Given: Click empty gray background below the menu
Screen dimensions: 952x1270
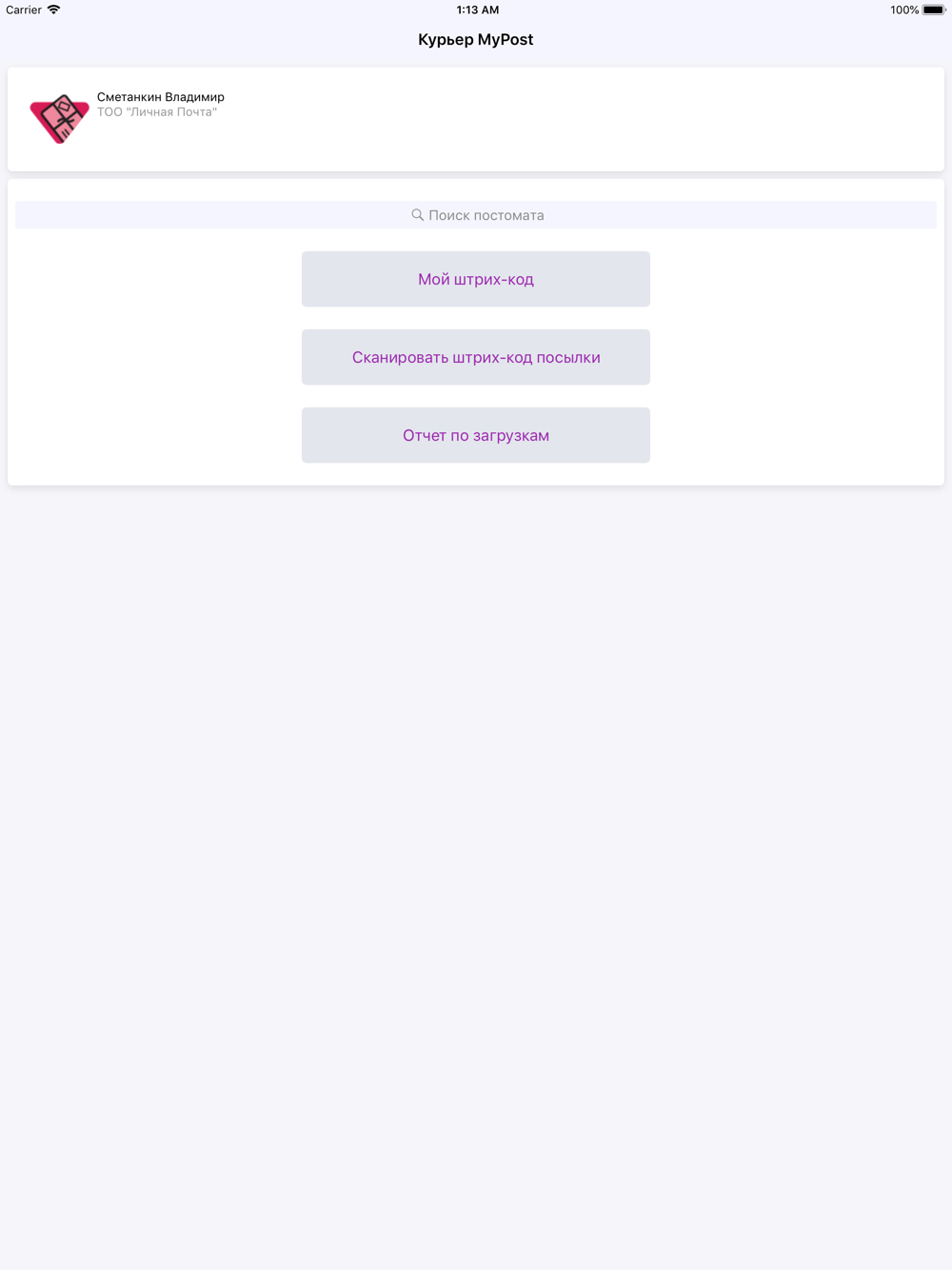Looking at the screenshot, I should [x=476, y=857].
